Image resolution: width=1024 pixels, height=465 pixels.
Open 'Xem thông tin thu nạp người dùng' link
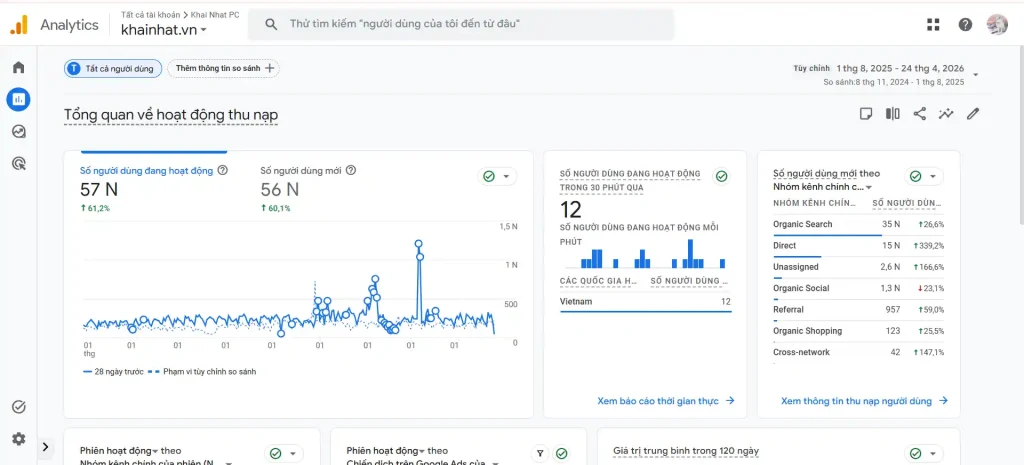(x=865, y=401)
